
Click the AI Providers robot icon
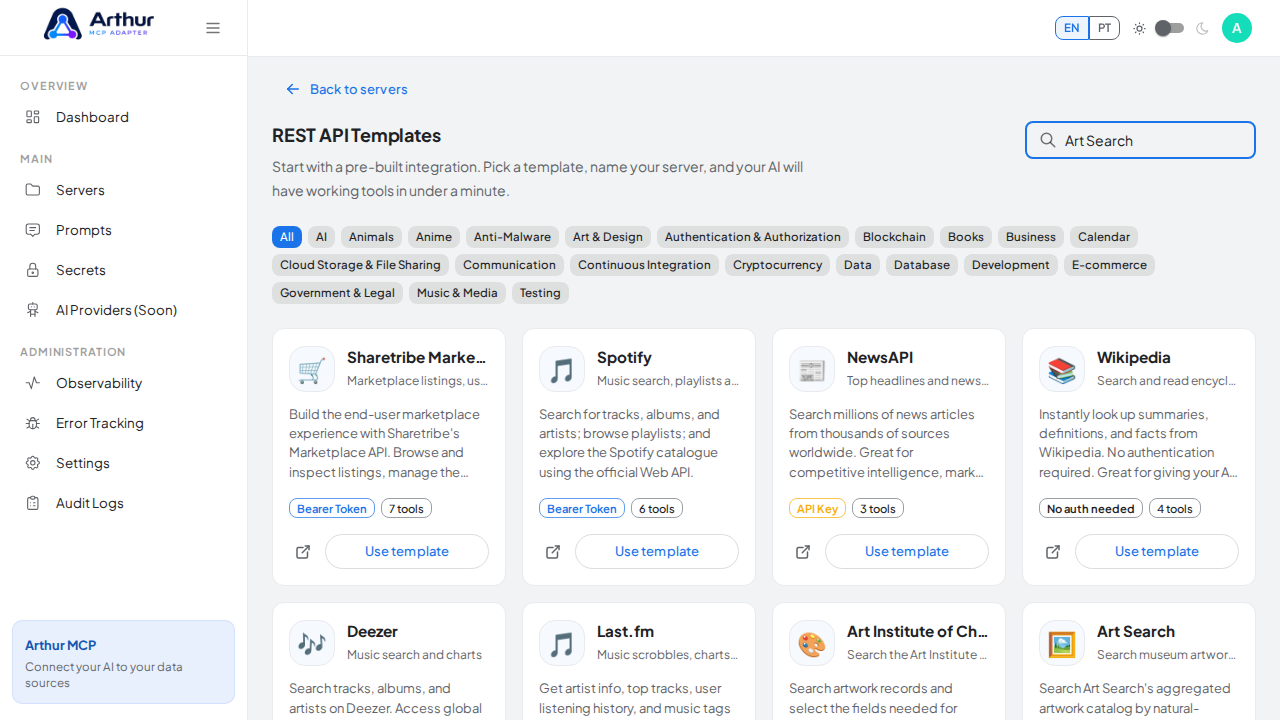[x=33, y=310]
